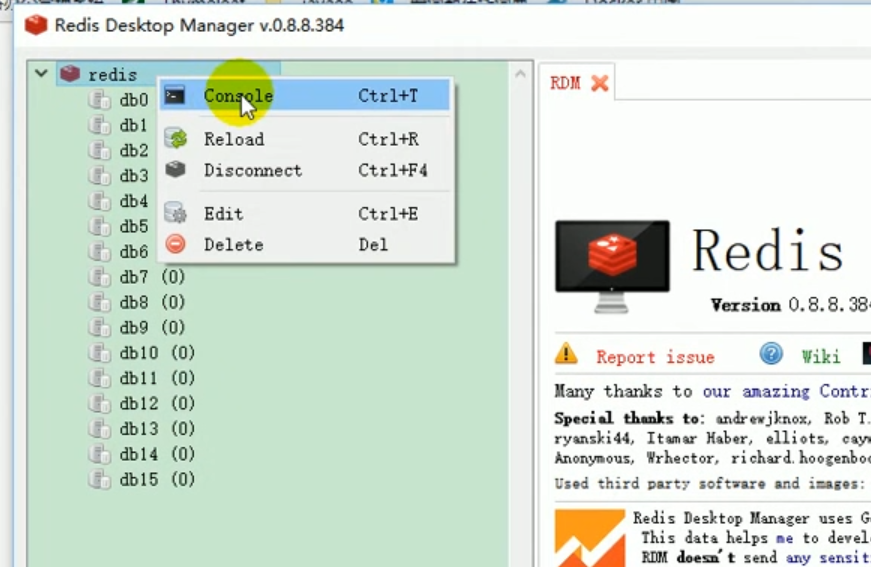Click the Console terminal icon
The image size is (871, 567).
174,96
